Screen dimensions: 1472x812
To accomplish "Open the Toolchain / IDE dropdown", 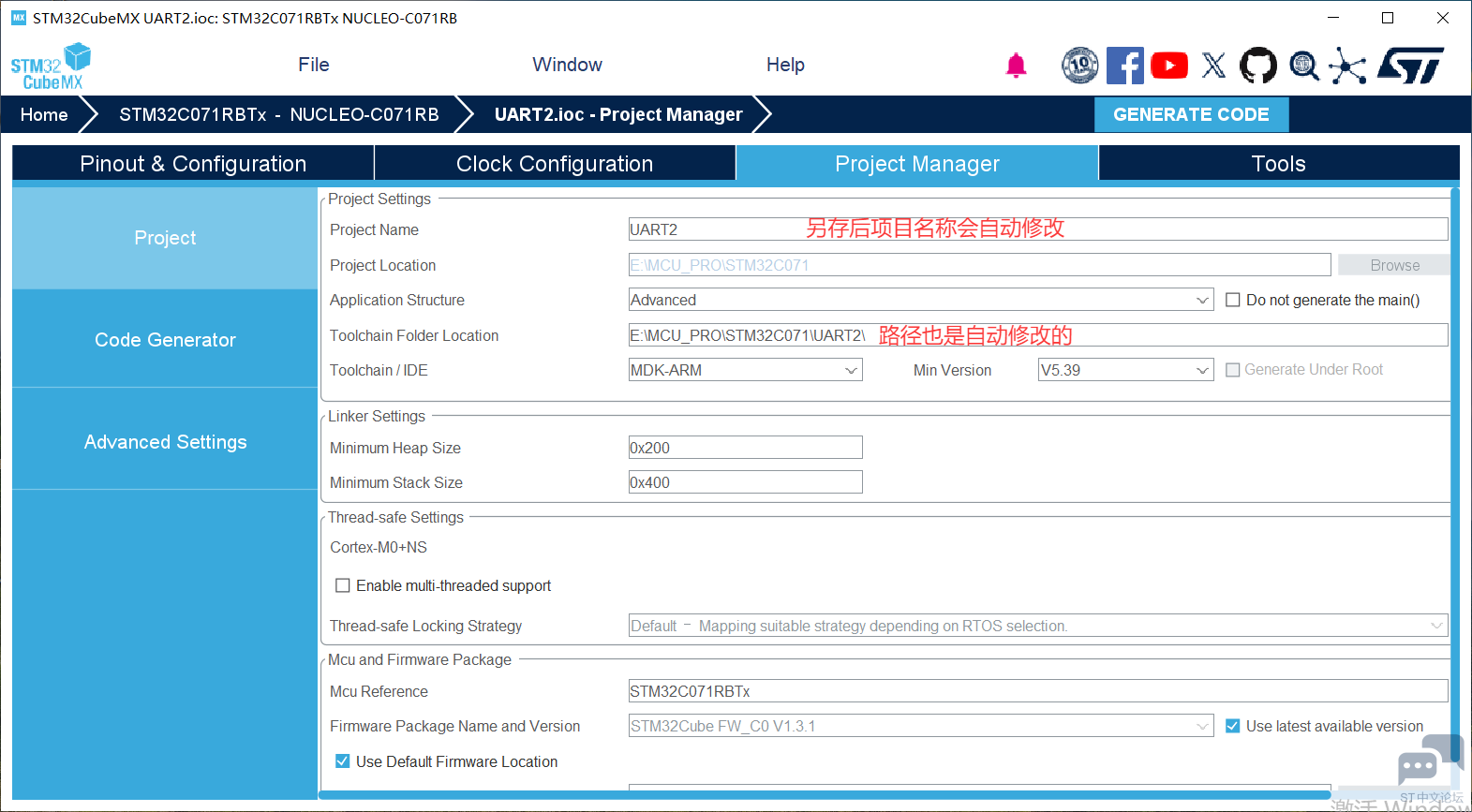I will (851, 370).
